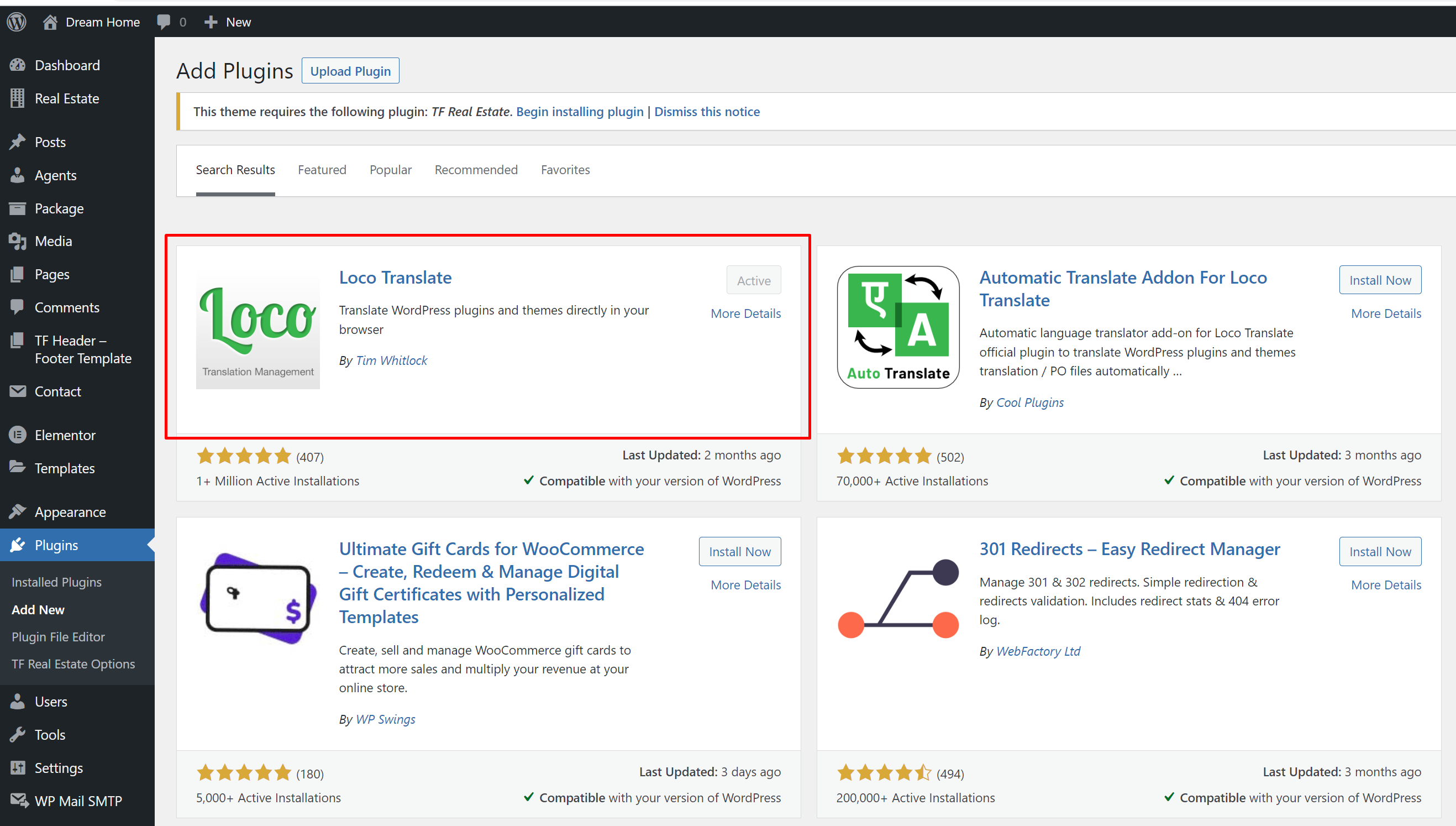Install 301 Redirects Easy Redirect Manager

(1380, 551)
